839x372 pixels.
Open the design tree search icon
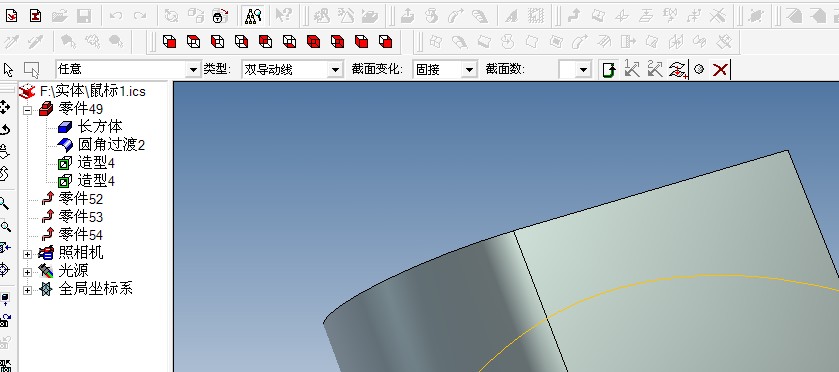(253, 17)
